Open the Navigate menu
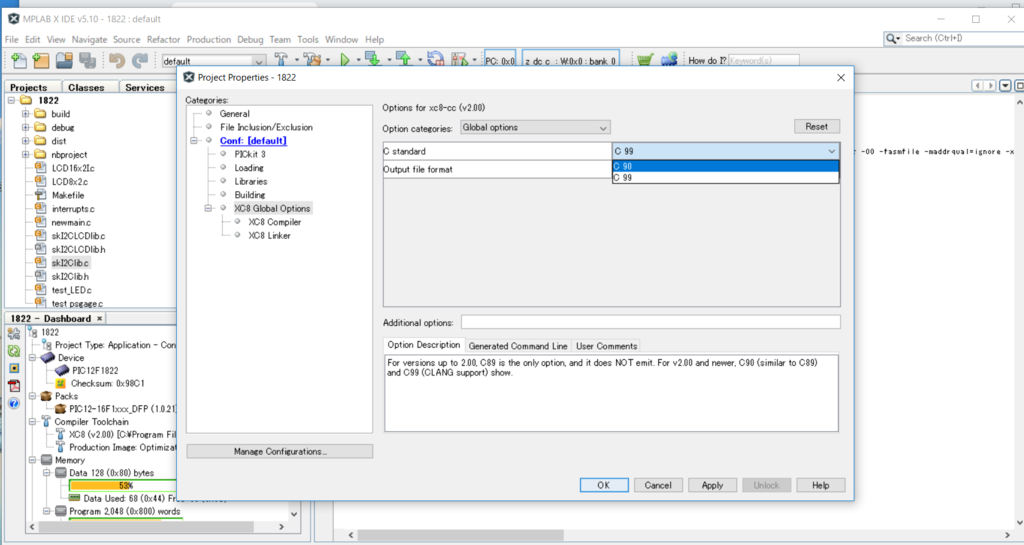Viewport: 1024px width, 545px height. (x=89, y=40)
